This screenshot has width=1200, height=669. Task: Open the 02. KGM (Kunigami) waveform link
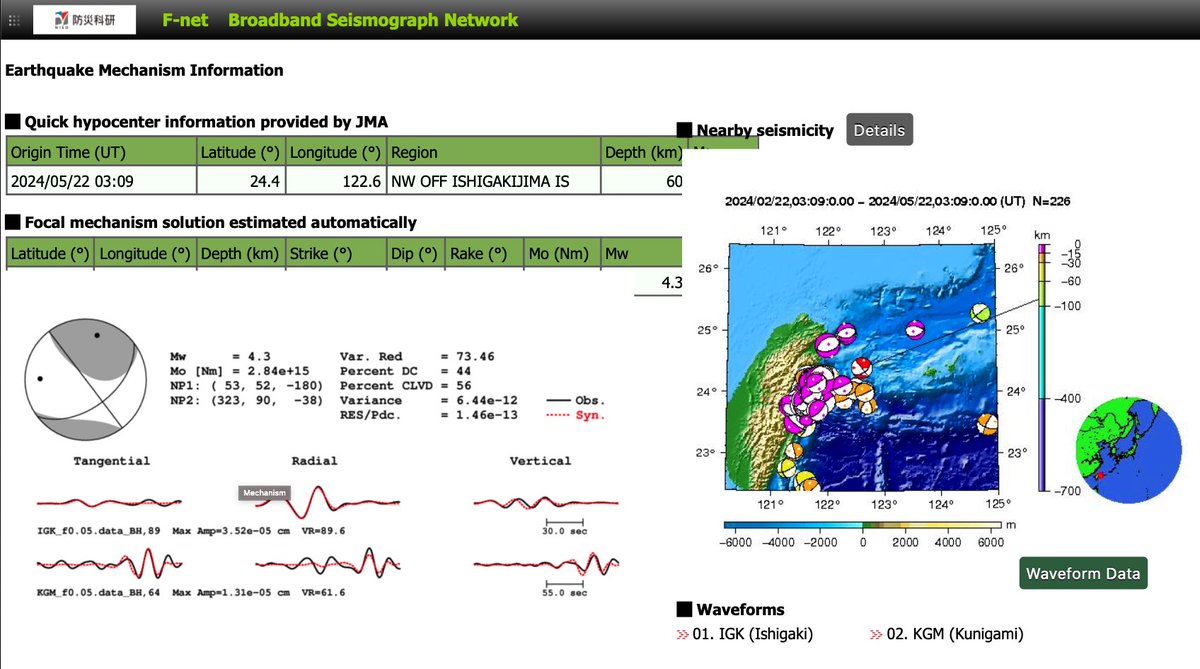tap(956, 634)
